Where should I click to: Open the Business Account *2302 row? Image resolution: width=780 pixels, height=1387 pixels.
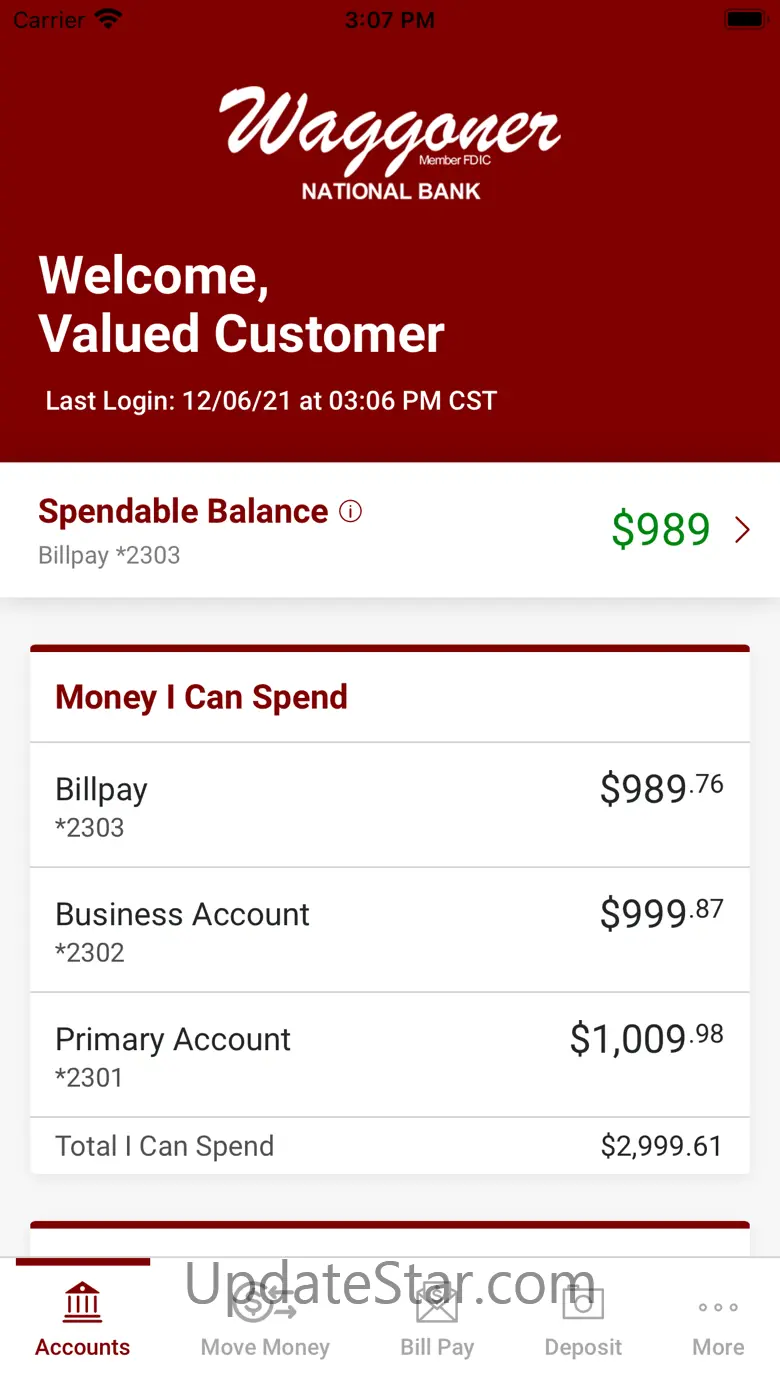(389, 930)
